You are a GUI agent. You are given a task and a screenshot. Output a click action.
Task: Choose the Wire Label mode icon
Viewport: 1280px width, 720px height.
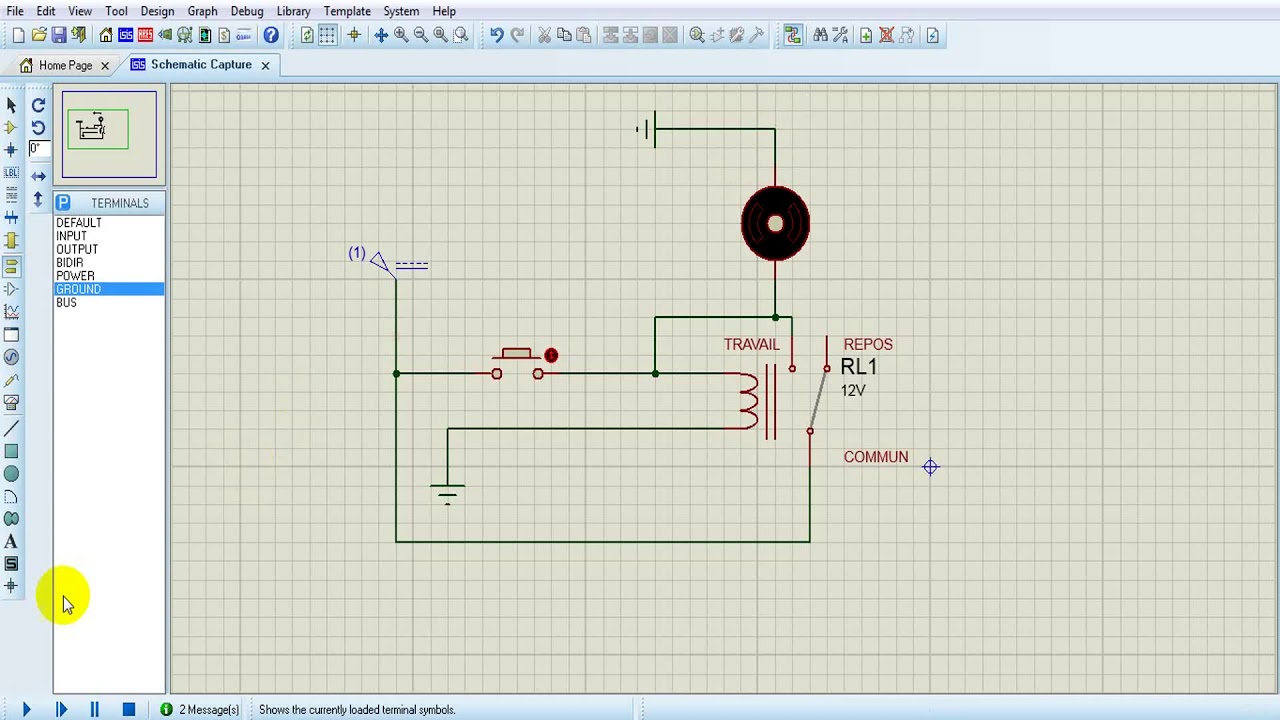11,173
